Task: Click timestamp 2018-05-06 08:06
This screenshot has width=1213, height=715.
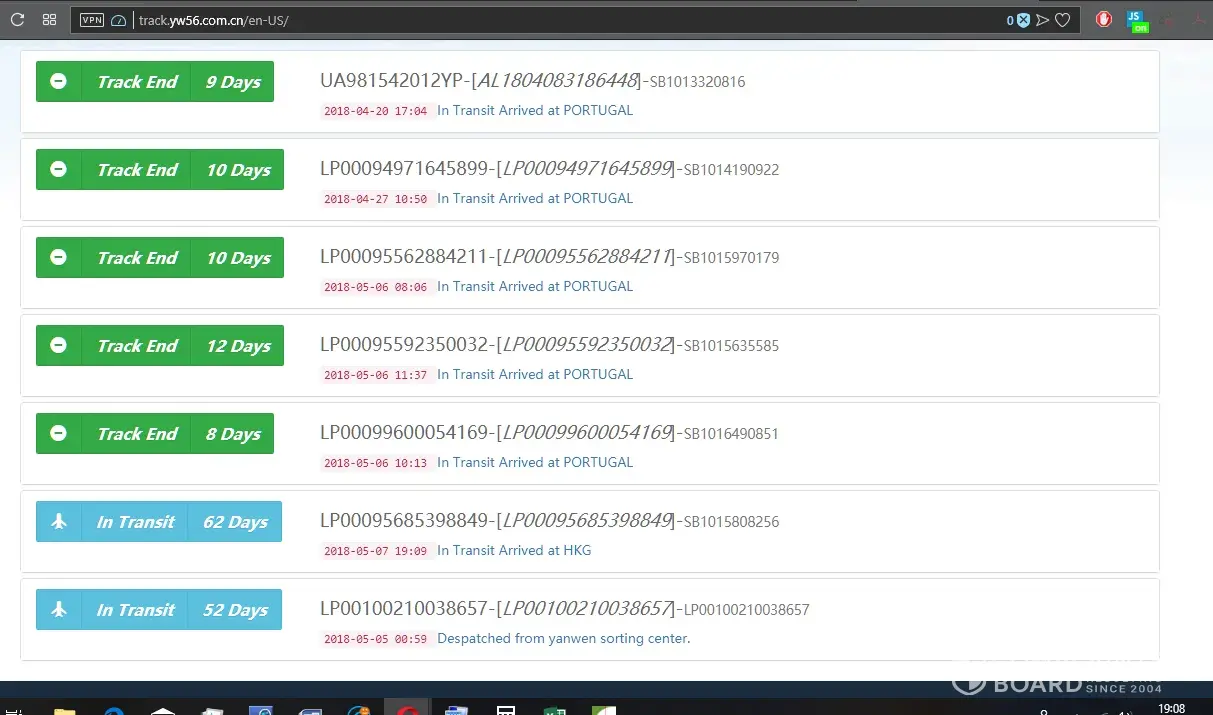Action: click(375, 287)
